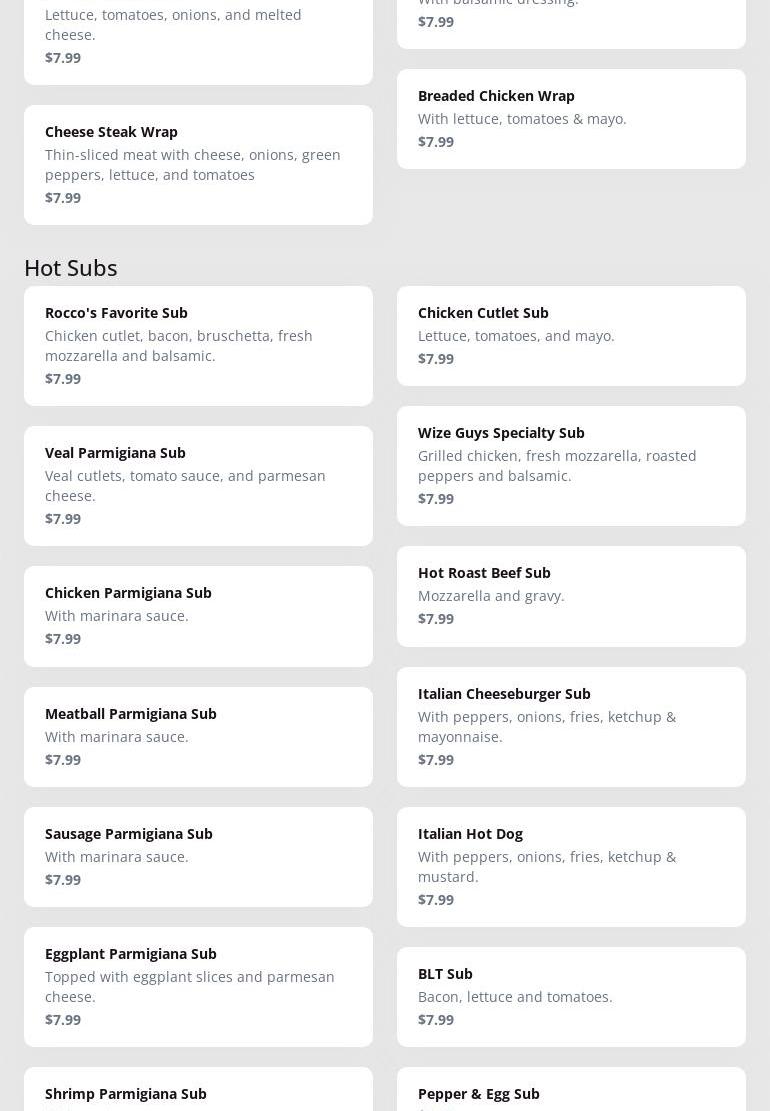Choose the Meatball Parmigiana Sub
The image size is (770, 1111).
[x=198, y=736]
